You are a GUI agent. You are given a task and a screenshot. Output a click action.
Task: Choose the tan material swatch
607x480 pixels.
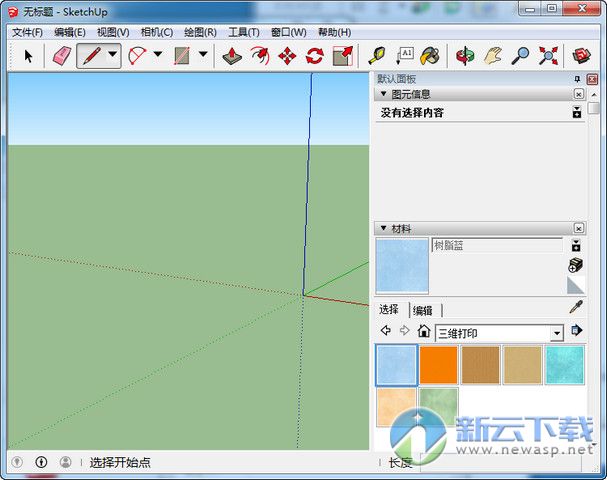pos(522,365)
